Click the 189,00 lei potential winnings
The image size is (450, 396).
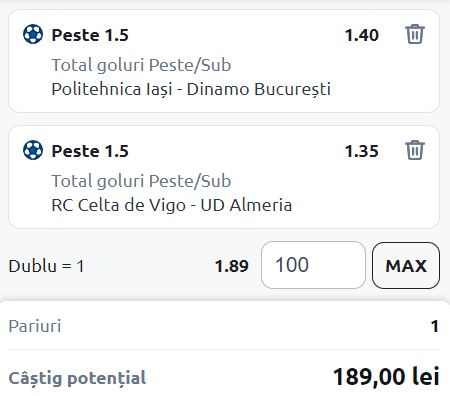386,377
